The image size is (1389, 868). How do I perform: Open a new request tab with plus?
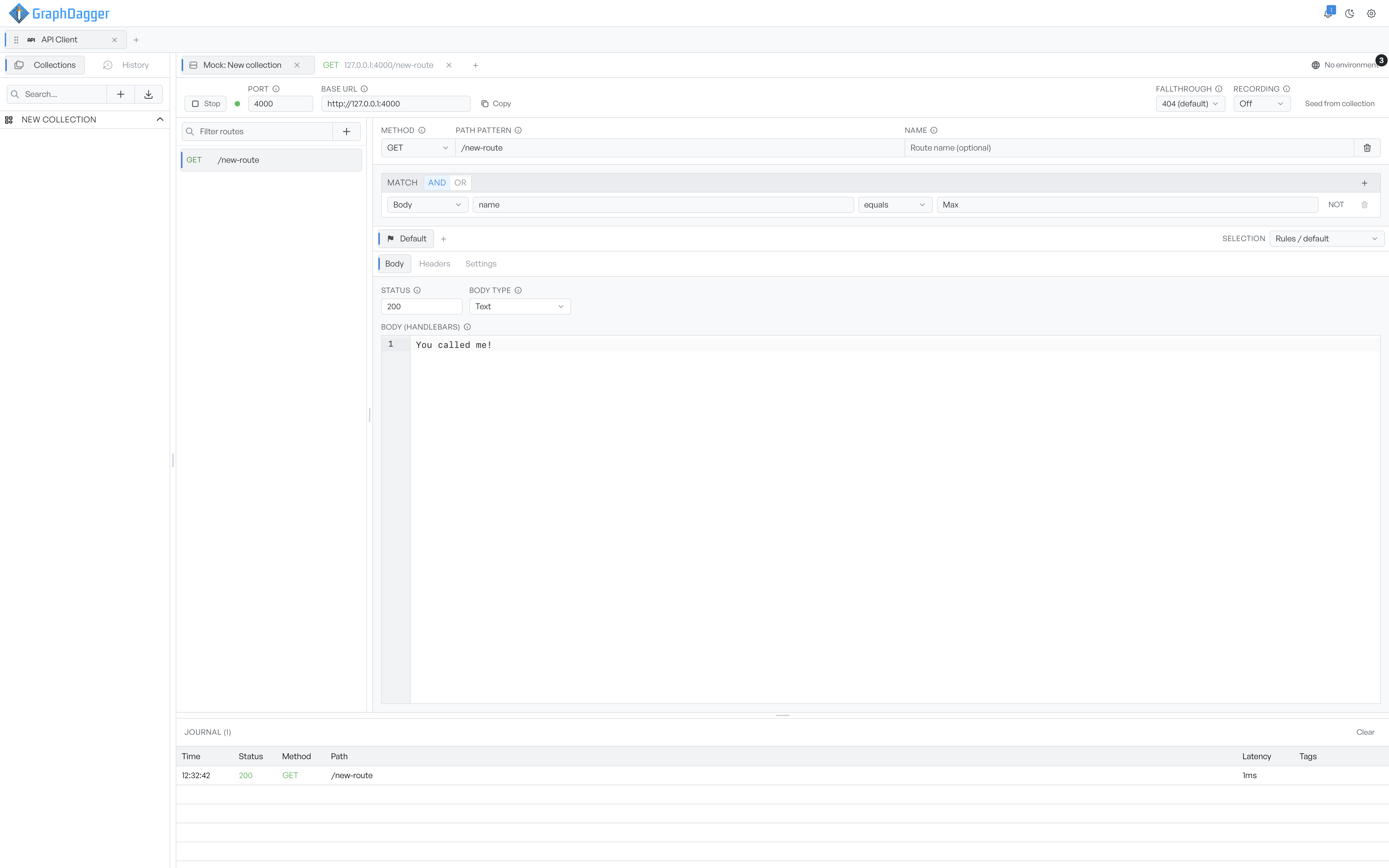pyautogui.click(x=475, y=65)
